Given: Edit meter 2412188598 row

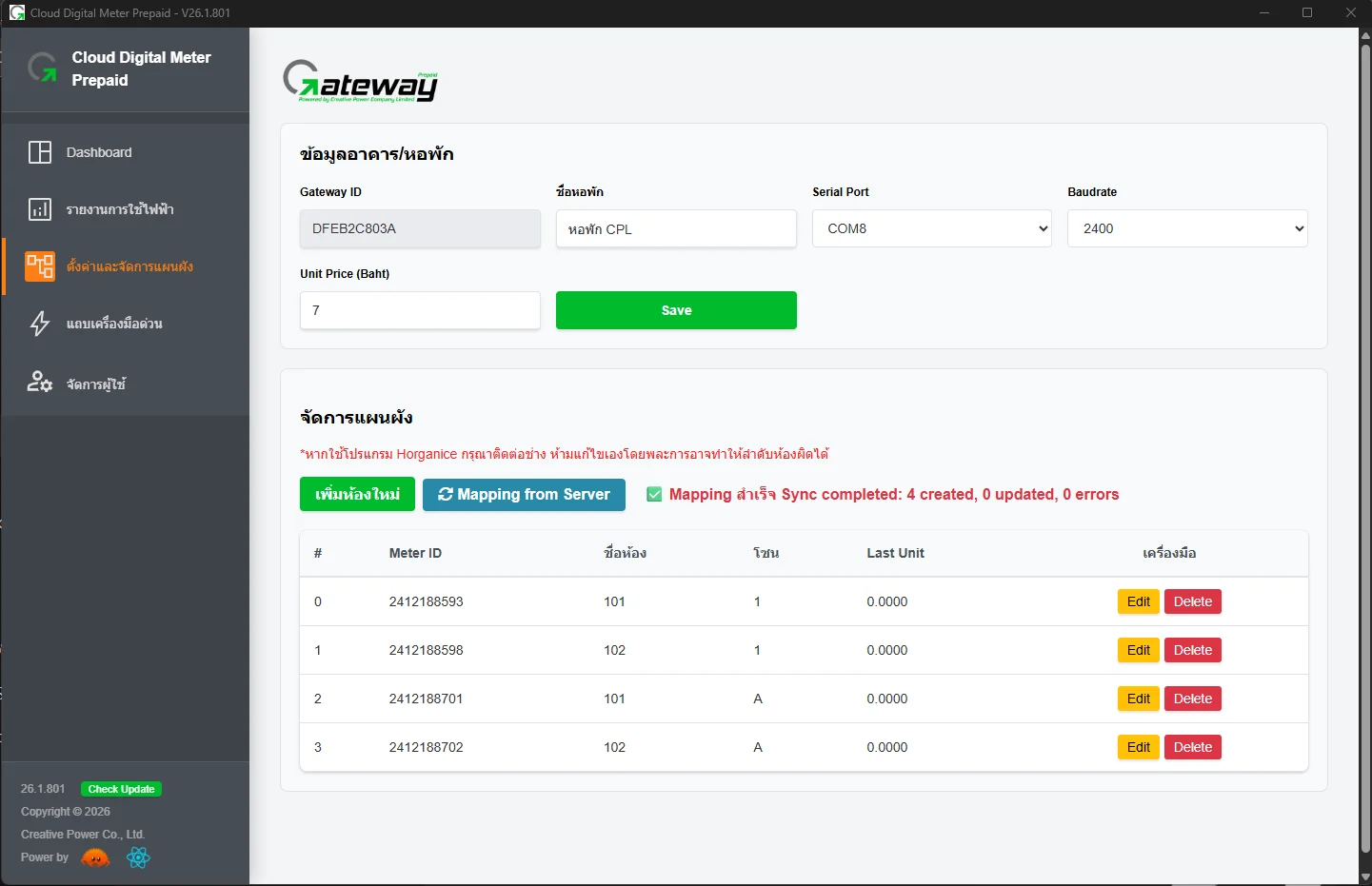Looking at the screenshot, I should [x=1139, y=650].
